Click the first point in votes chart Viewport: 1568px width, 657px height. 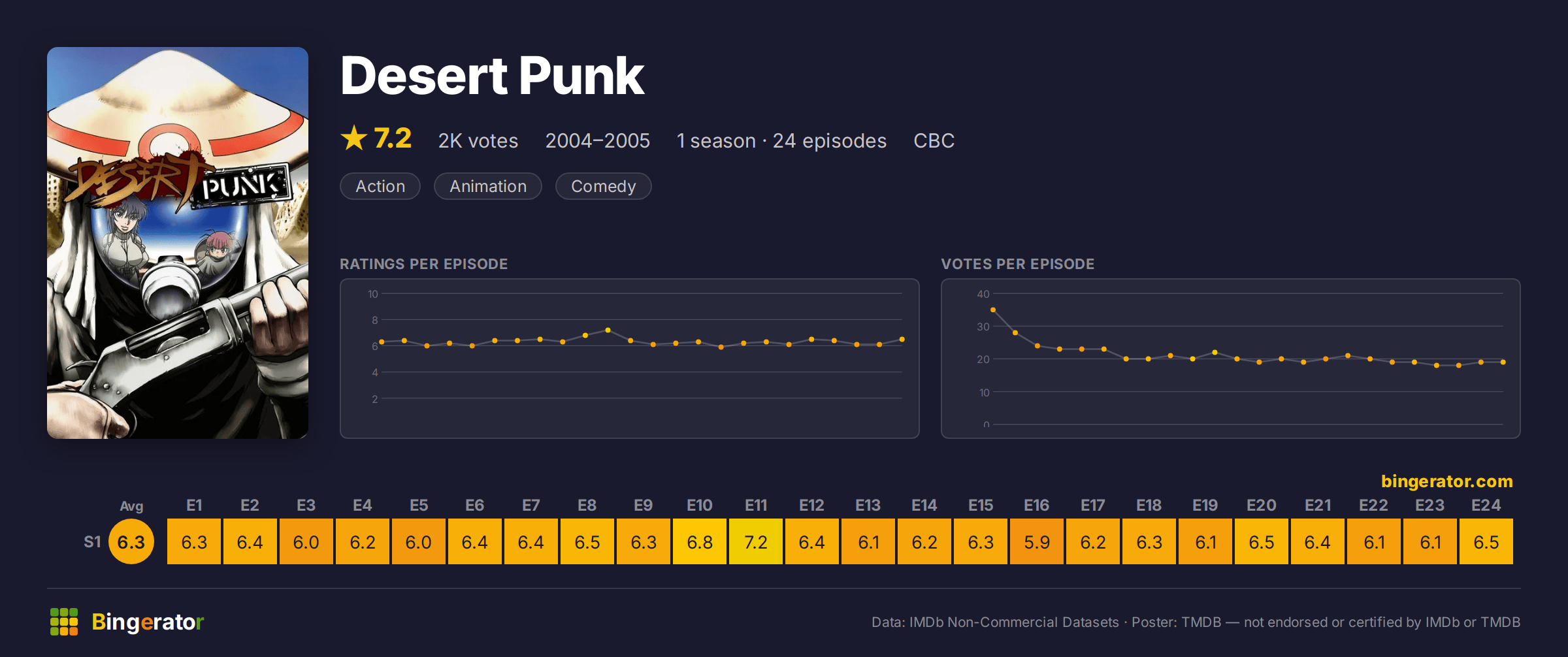993,310
